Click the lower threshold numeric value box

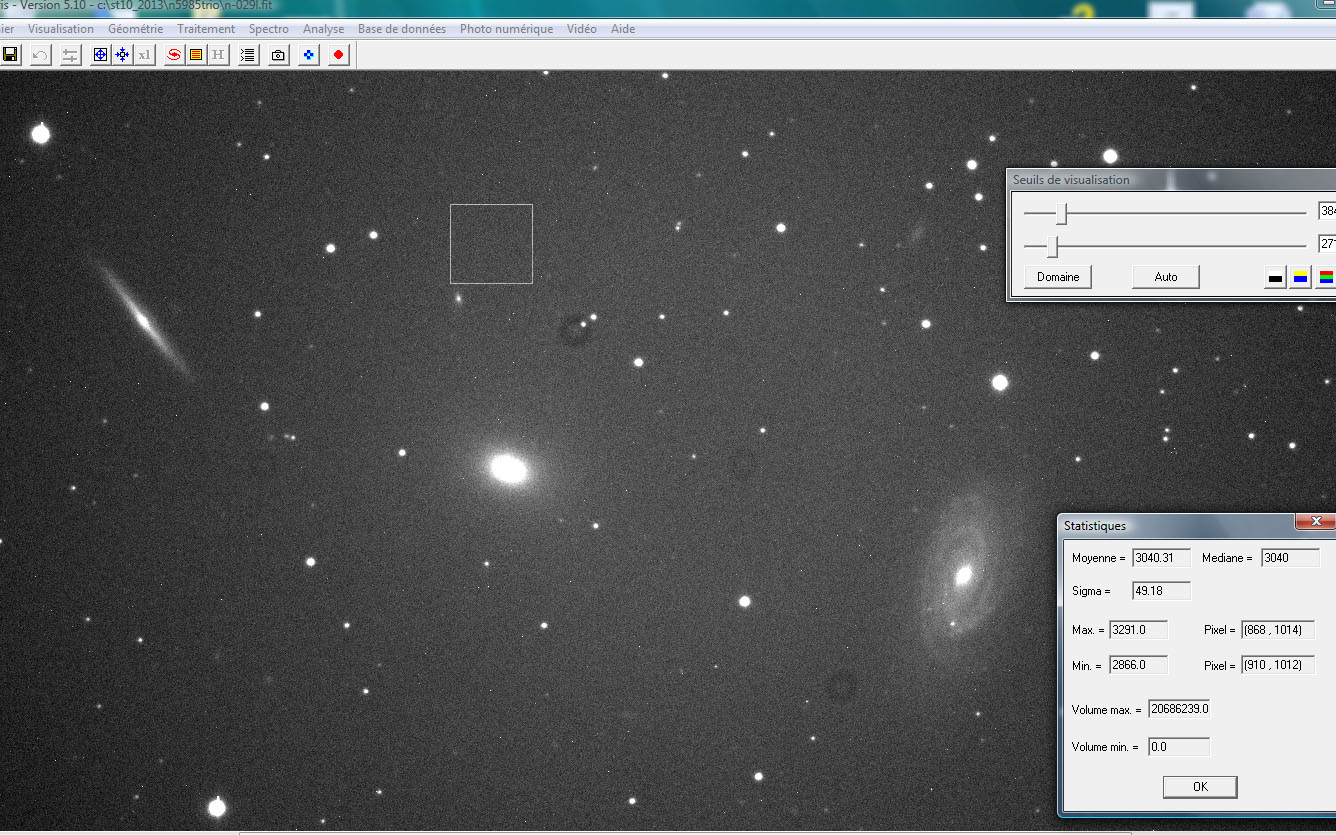pyautogui.click(x=1327, y=244)
